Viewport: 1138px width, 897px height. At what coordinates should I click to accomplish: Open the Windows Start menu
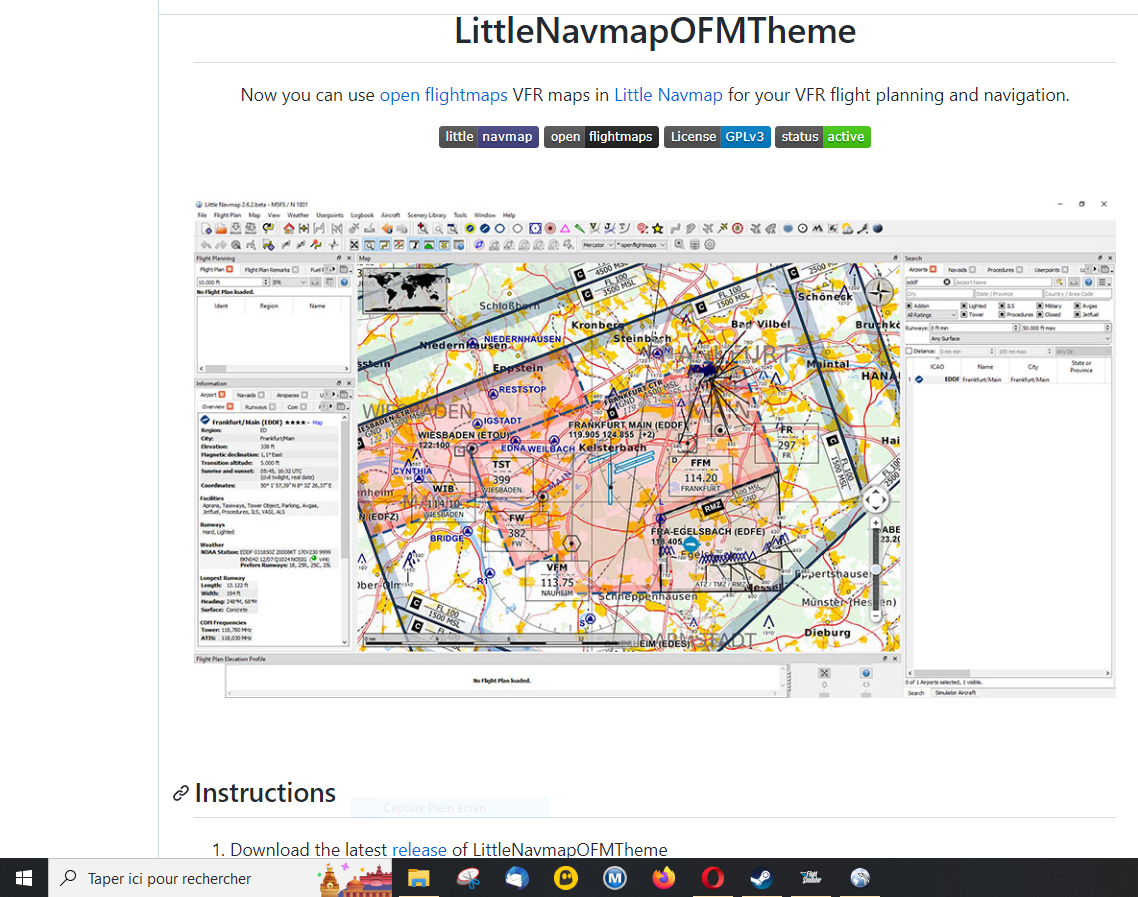23,878
